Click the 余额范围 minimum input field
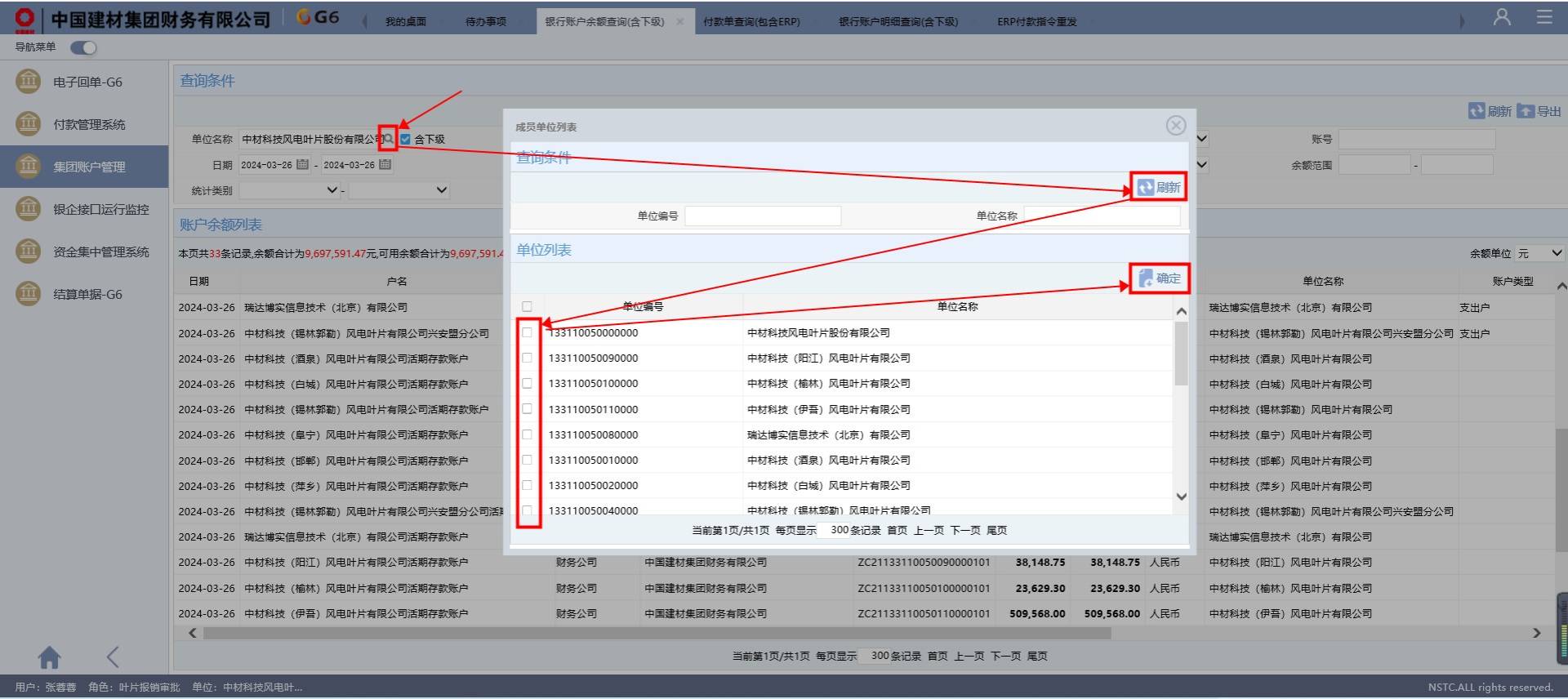The image size is (1568, 699). coord(1374,165)
